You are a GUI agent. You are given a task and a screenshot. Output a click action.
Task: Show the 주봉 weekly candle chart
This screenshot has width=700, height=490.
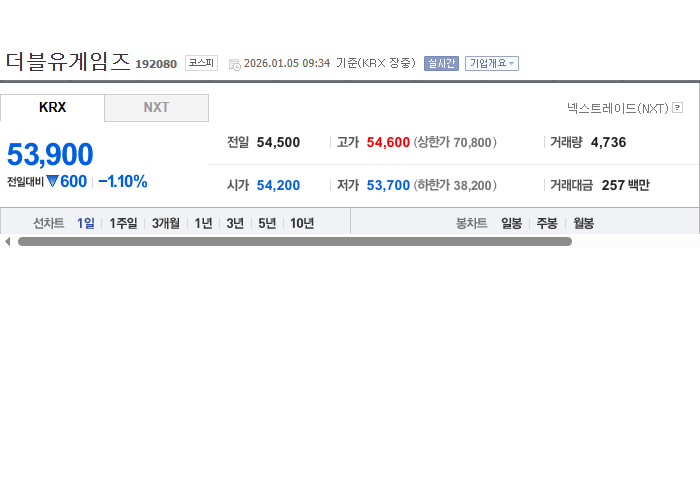(x=547, y=223)
